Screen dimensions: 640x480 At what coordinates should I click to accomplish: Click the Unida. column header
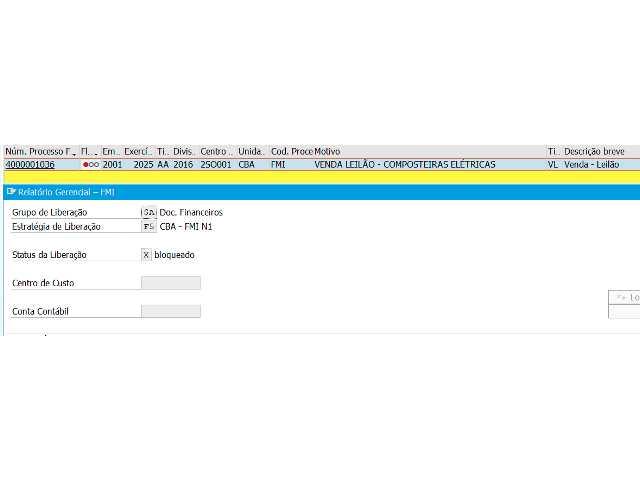coord(251,151)
